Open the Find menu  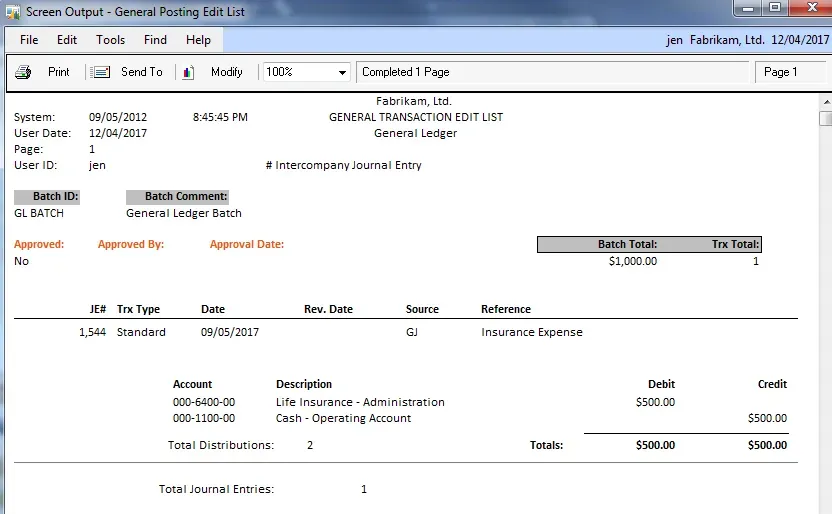pyautogui.click(x=155, y=40)
